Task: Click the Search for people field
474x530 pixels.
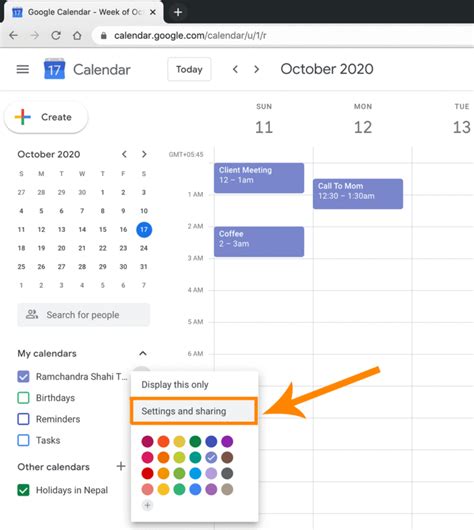Action: 84,315
